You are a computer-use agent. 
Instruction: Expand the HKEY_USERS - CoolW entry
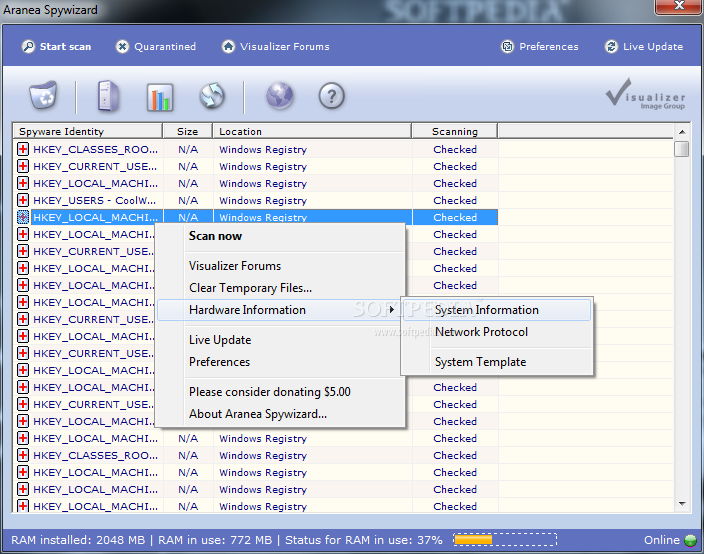(23, 200)
